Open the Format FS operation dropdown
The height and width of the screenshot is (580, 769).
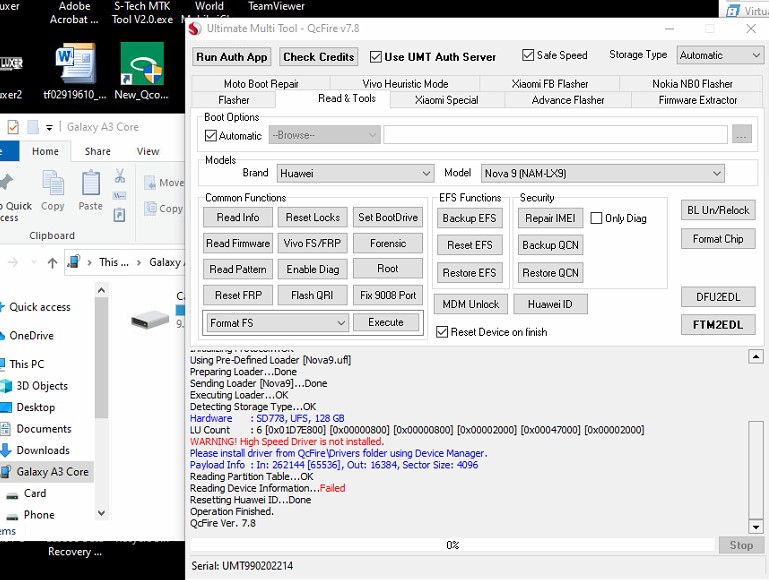click(278, 323)
